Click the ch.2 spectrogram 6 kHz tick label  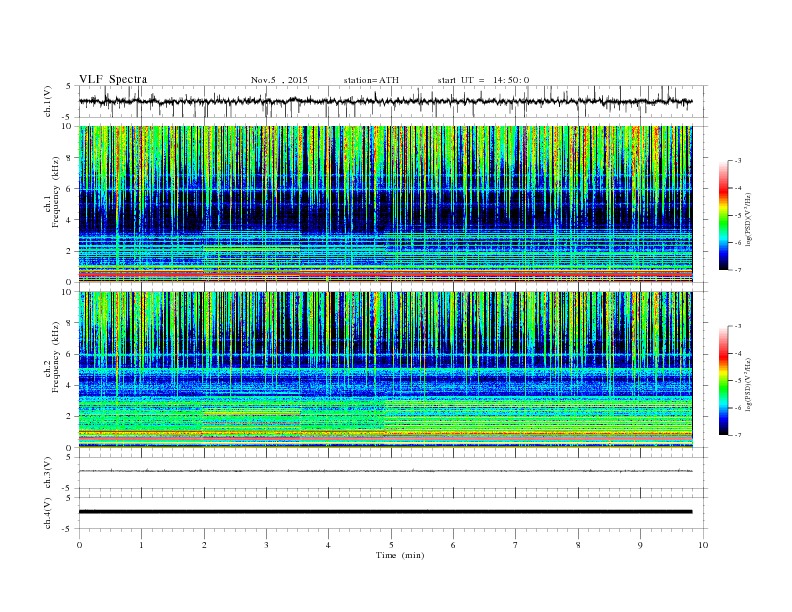click(69, 354)
